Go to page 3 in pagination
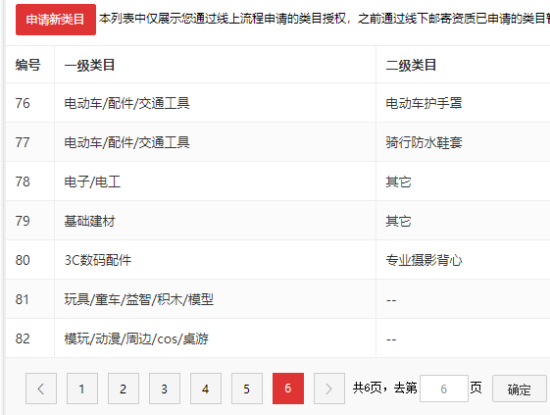550x415 pixels. [165, 388]
